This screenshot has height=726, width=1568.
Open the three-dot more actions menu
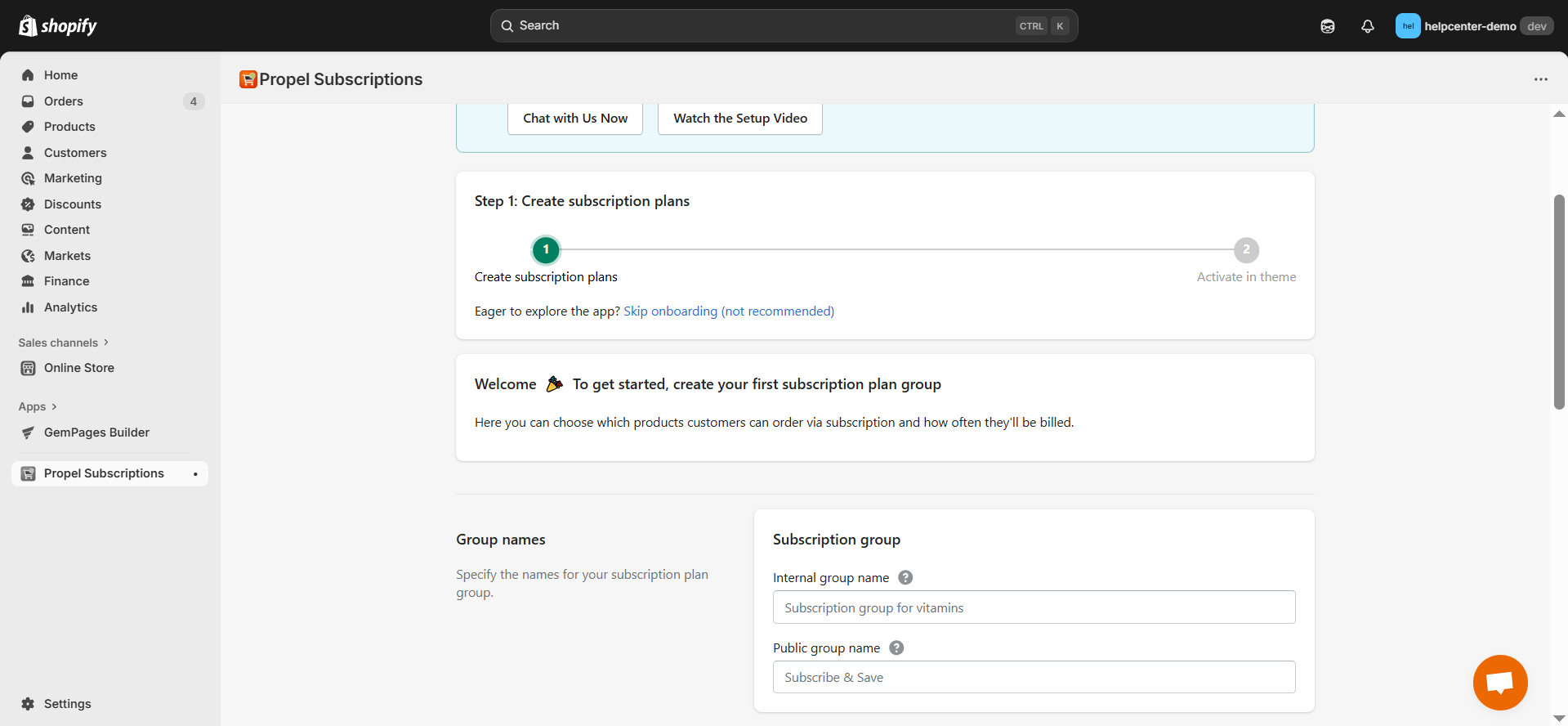pos(1540,79)
